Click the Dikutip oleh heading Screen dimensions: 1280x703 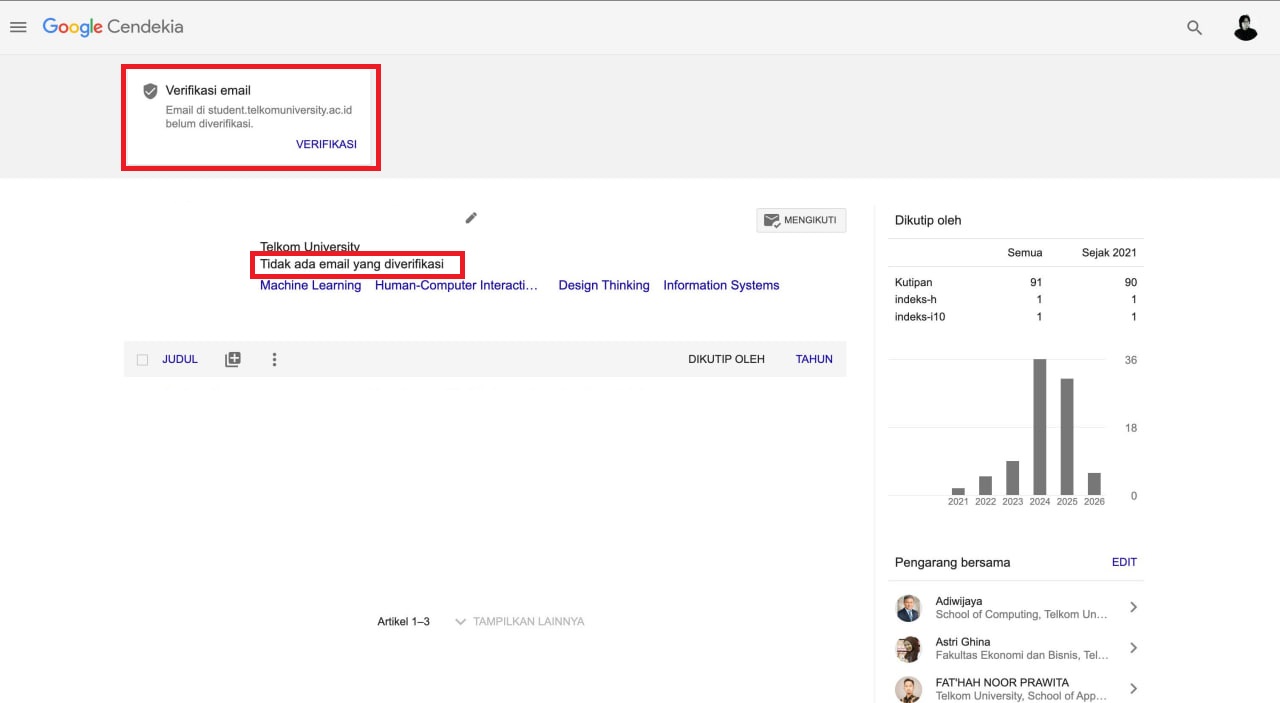pos(928,220)
